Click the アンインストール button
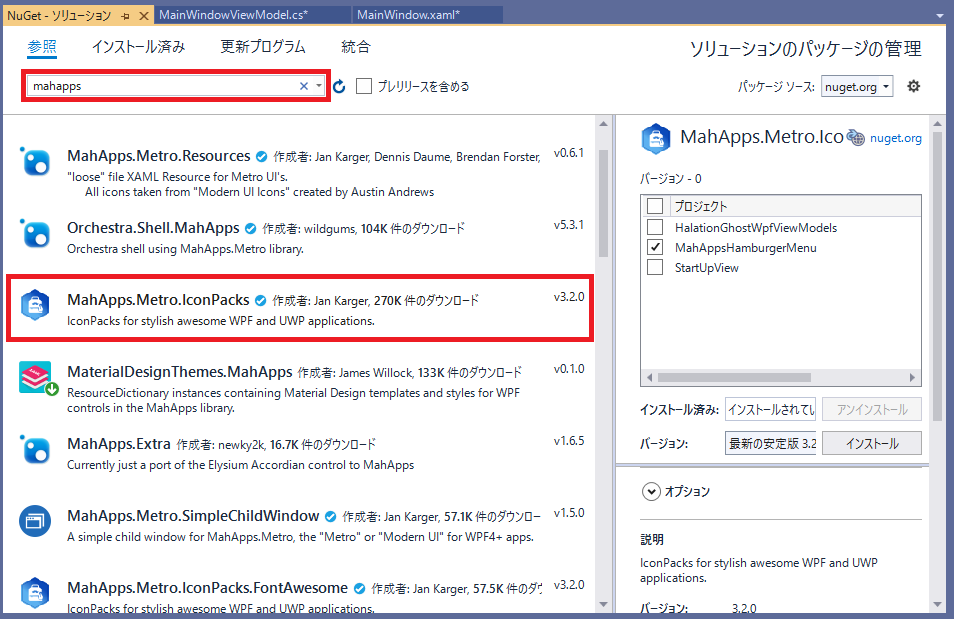954x619 pixels. [872, 410]
